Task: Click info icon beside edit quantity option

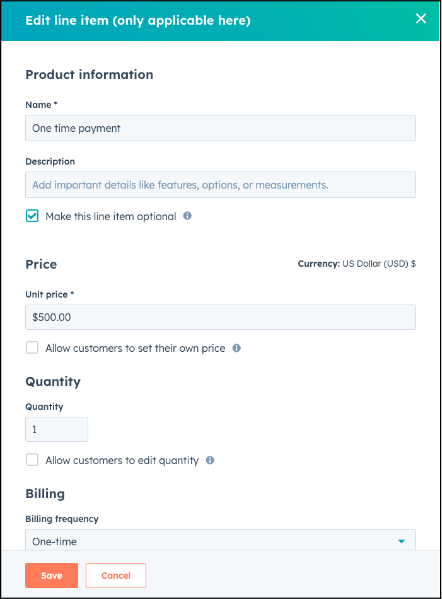Action: tap(210, 460)
